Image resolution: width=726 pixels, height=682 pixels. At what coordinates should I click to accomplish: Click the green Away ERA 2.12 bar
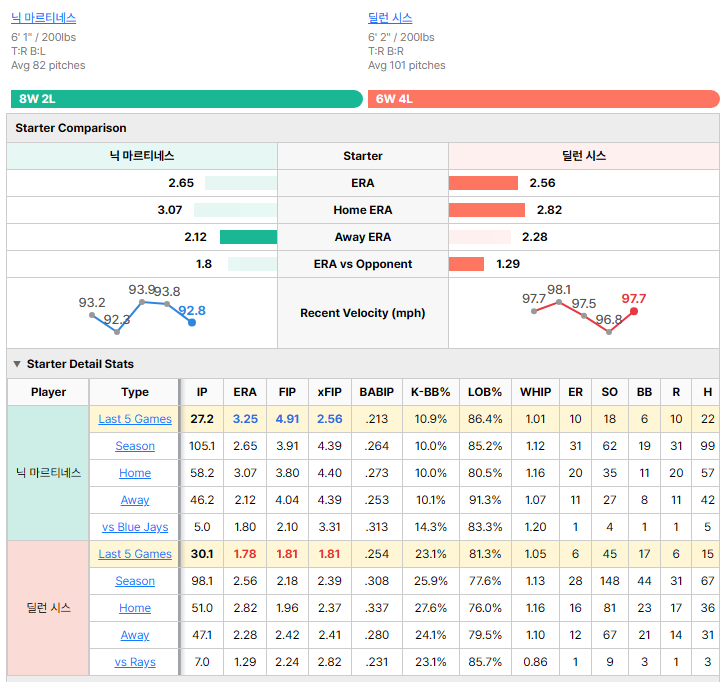tap(248, 237)
